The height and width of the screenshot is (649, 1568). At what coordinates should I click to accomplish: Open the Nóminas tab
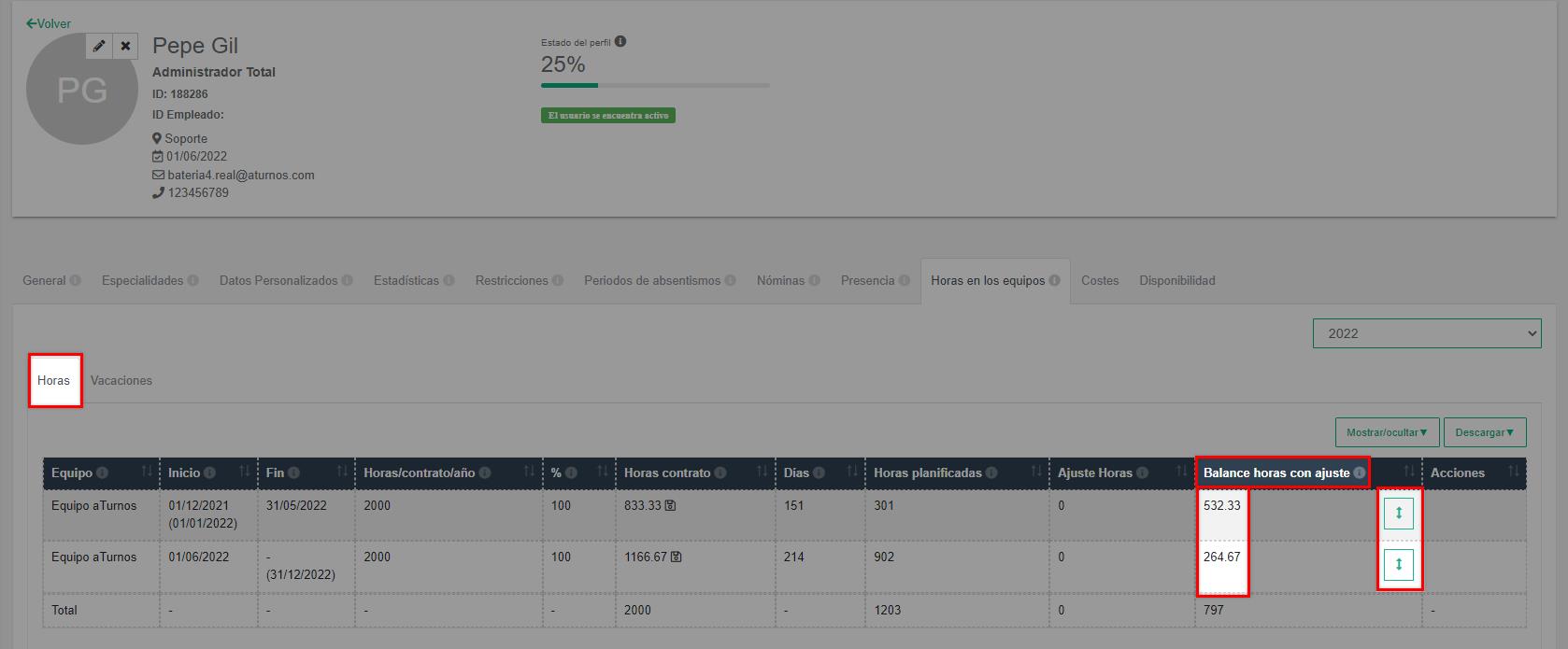point(780,281)
